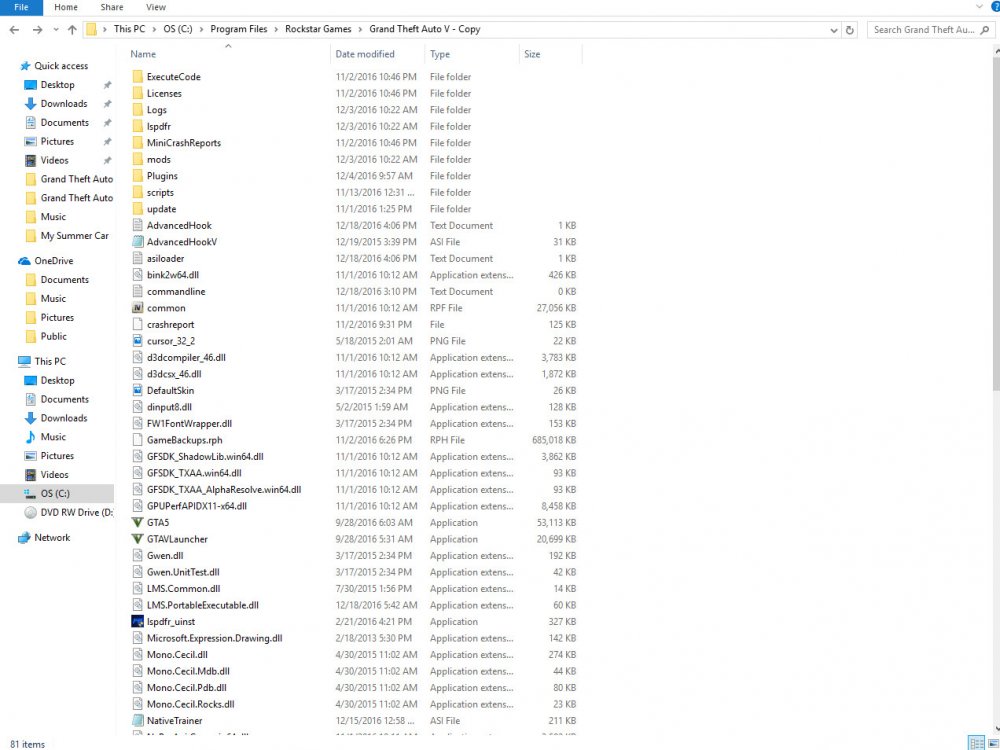
Task: Select the lspdfr folder row
Action: coord(354,126)
